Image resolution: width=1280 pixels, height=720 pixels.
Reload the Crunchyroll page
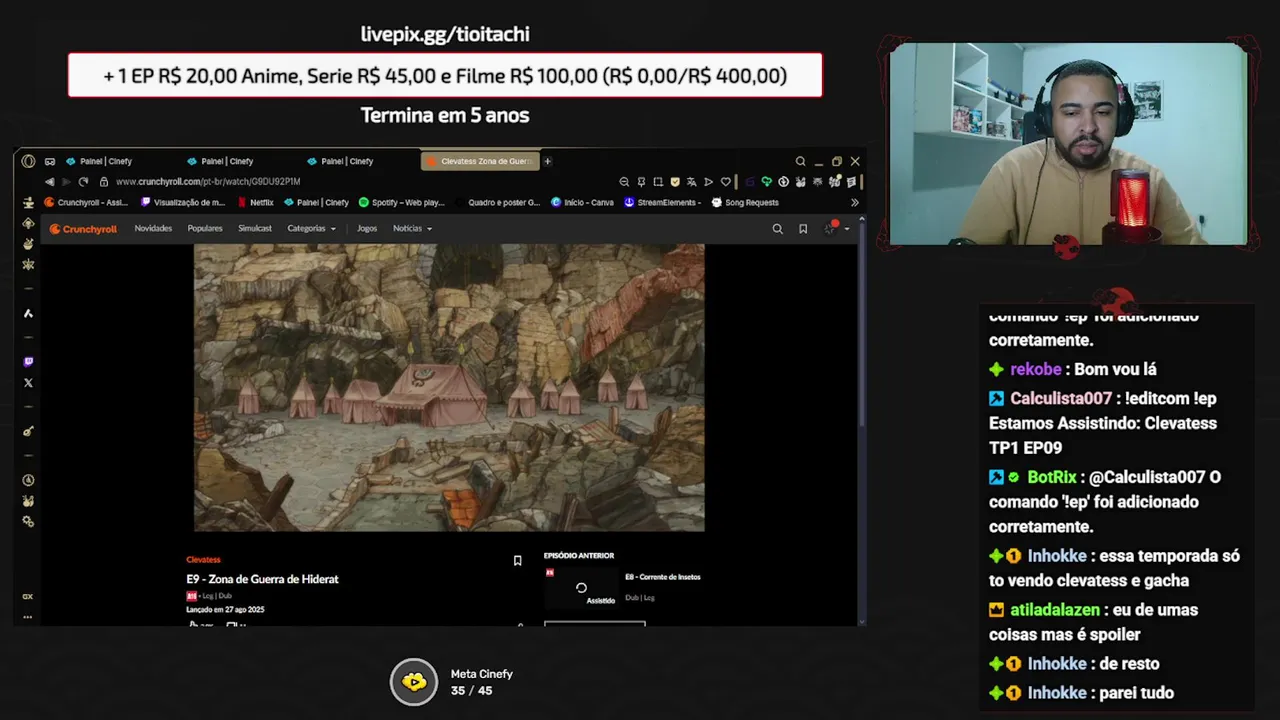(83, 182)
